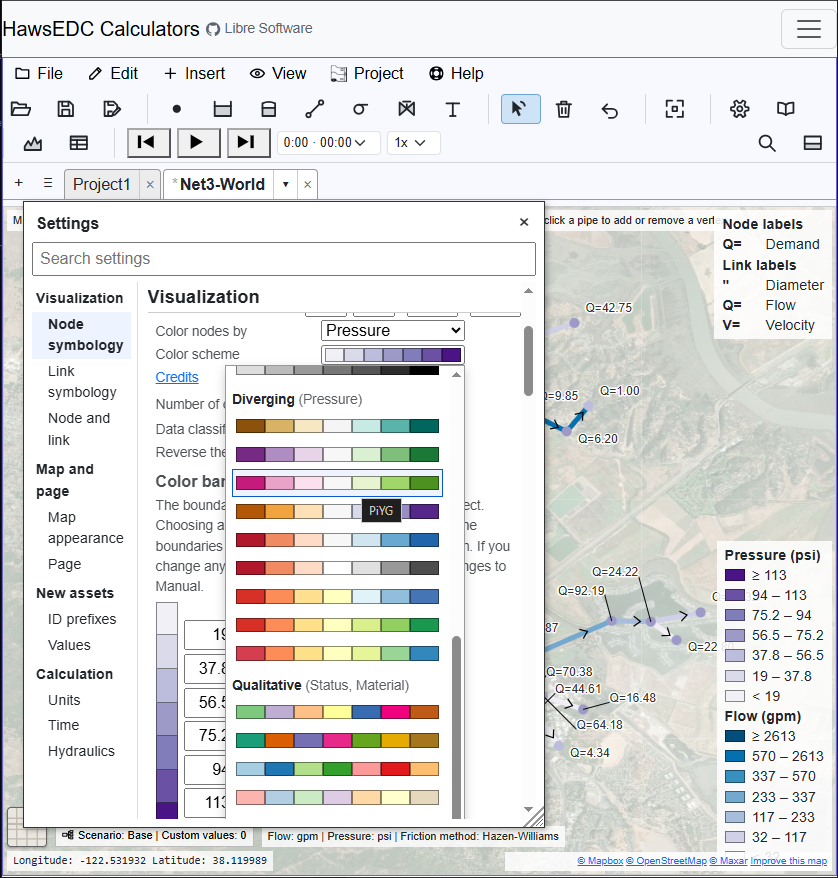Select Units settings section

click(x=64, y=700)
